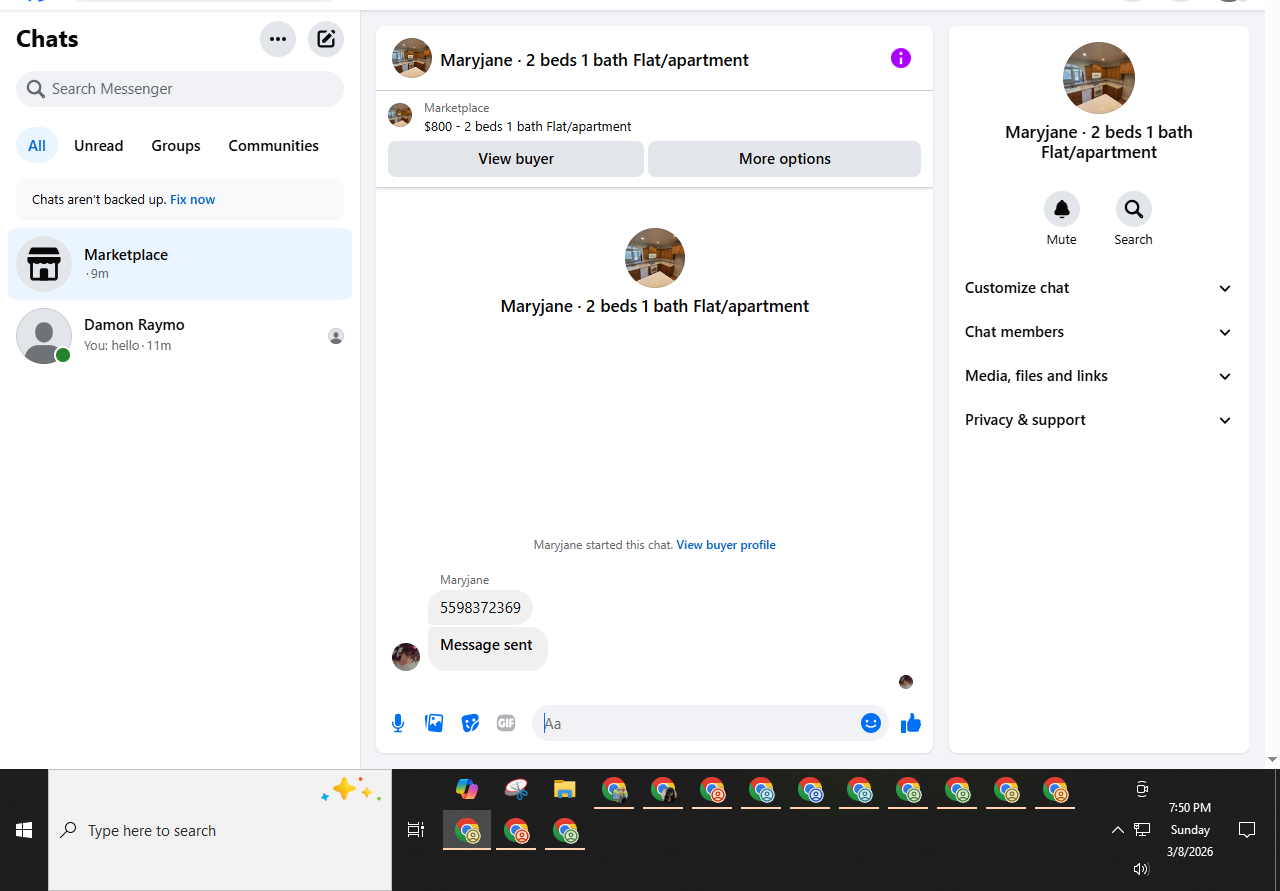Image resolution: width=1280 pixels, height=891 pixels.
Task: Switch to the Communities filter tab
Action: coord(274,146)
